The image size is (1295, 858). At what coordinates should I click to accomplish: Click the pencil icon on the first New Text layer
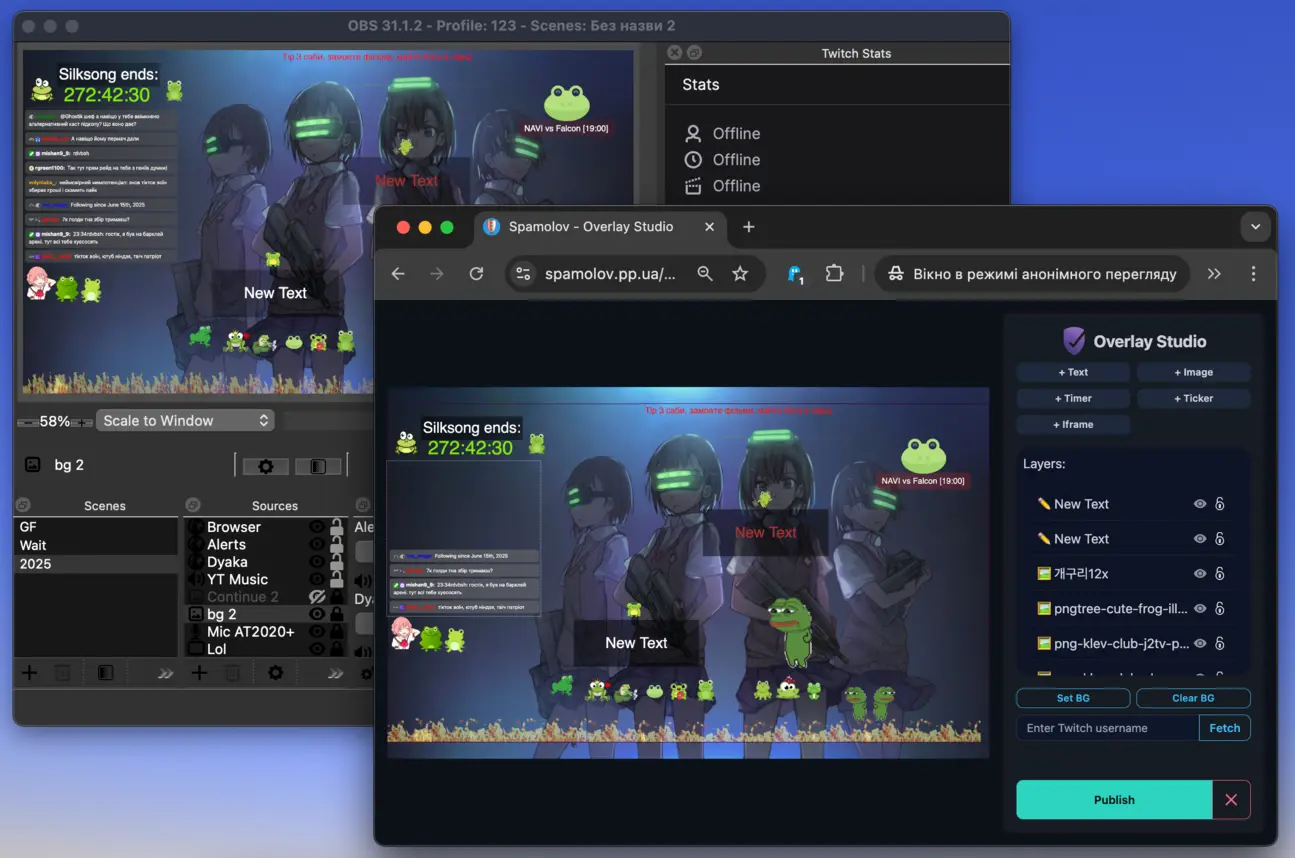[1045, 503]
